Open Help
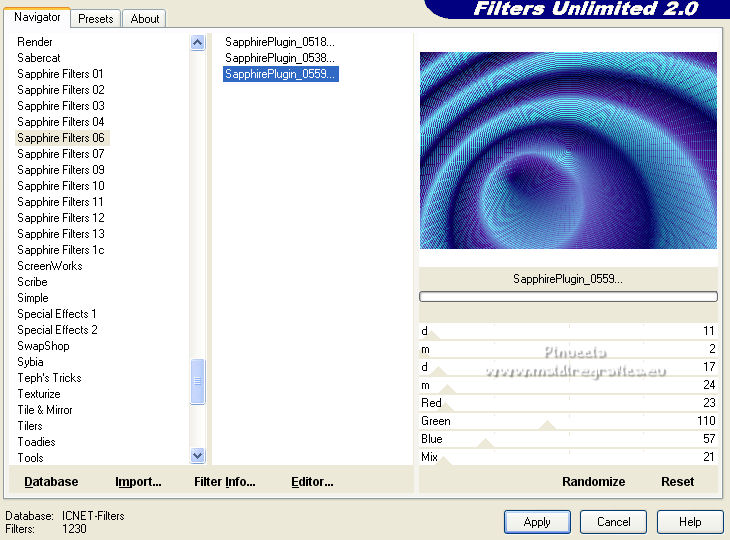This screenshot has width=730, height=540. point(690,522)
